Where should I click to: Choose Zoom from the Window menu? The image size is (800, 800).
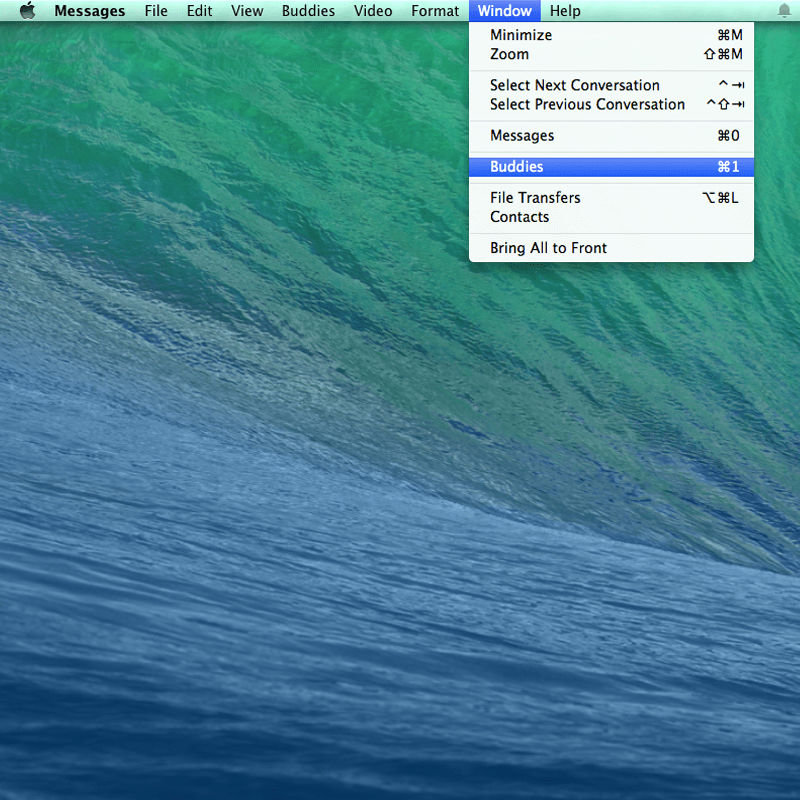point(611,54)
